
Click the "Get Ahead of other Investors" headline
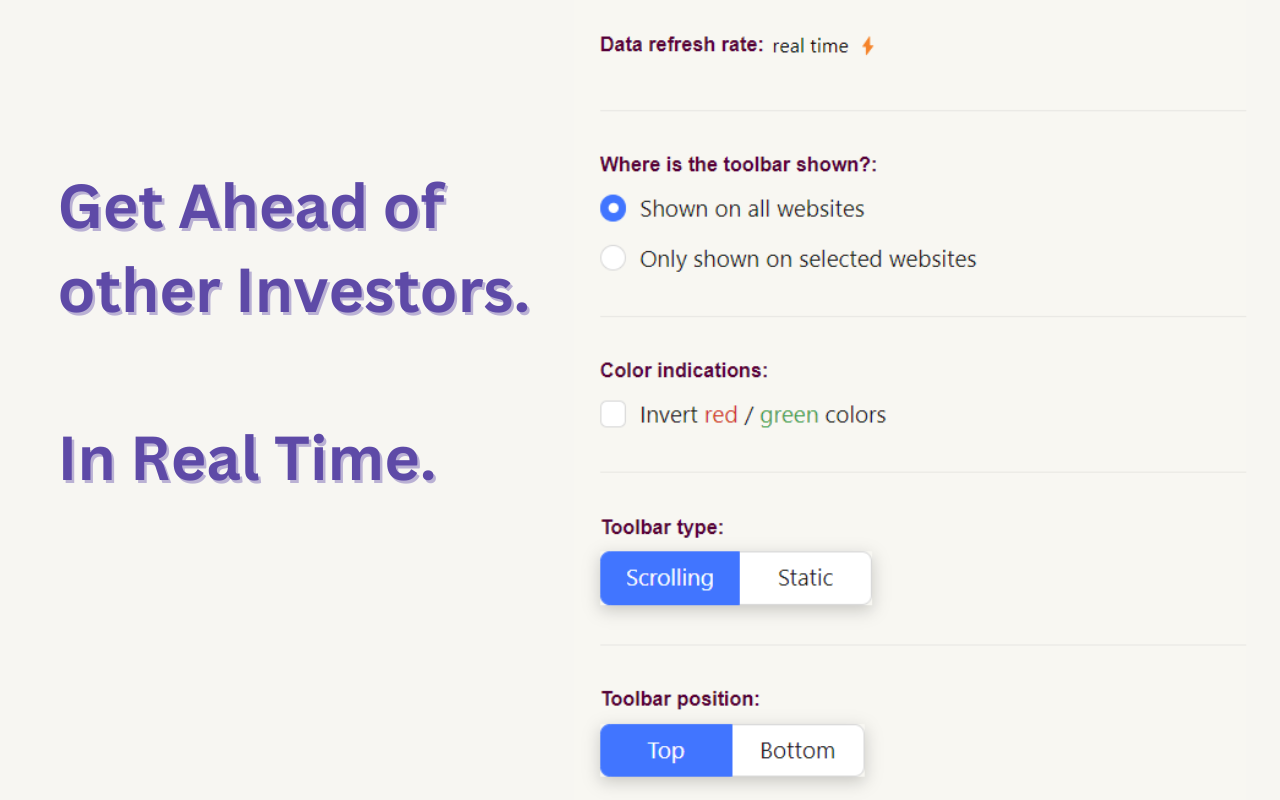pyautogui.click(x=295, y=248)
